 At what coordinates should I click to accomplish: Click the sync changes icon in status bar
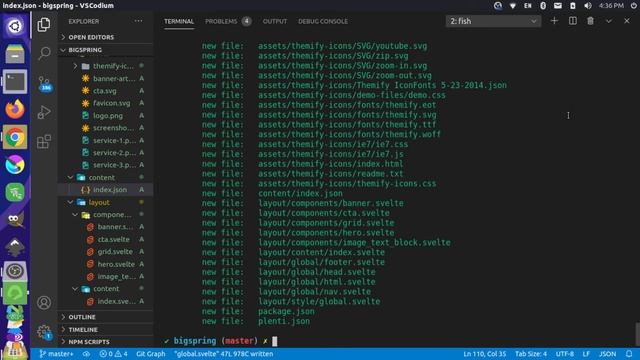tap(86, 354)
